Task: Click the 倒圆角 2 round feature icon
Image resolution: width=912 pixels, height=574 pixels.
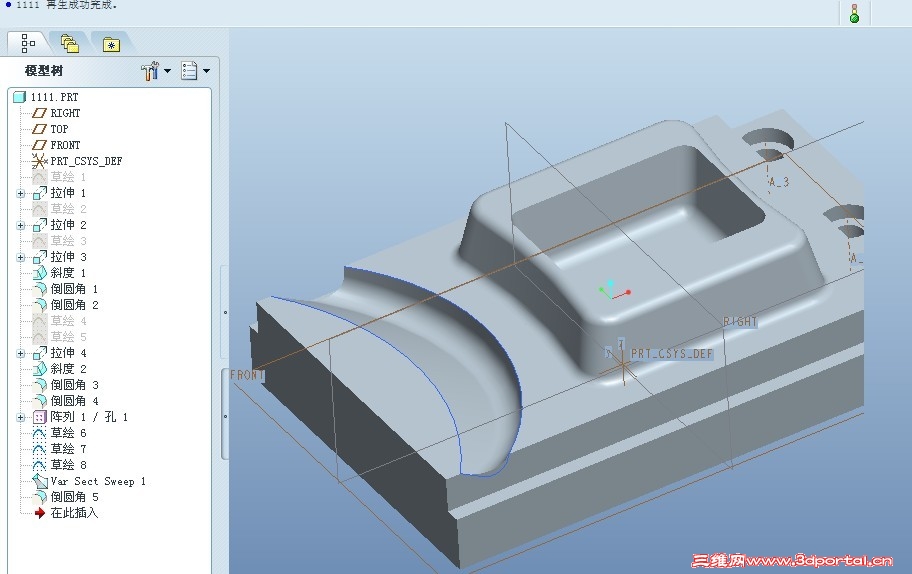Action: click(x=40, y=305)
